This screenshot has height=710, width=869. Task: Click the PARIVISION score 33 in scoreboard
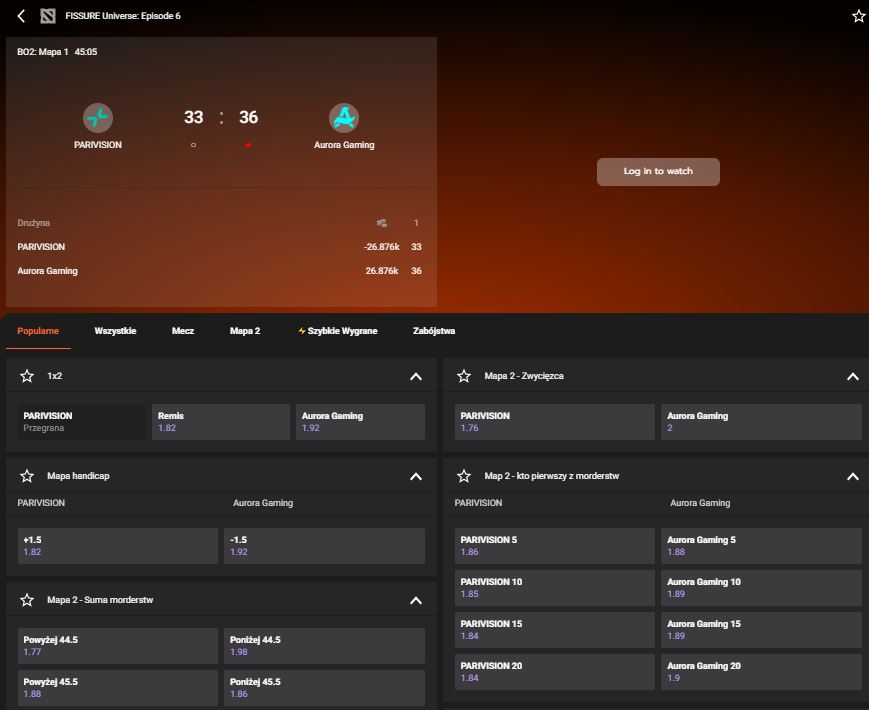click(x=193, y=118)
